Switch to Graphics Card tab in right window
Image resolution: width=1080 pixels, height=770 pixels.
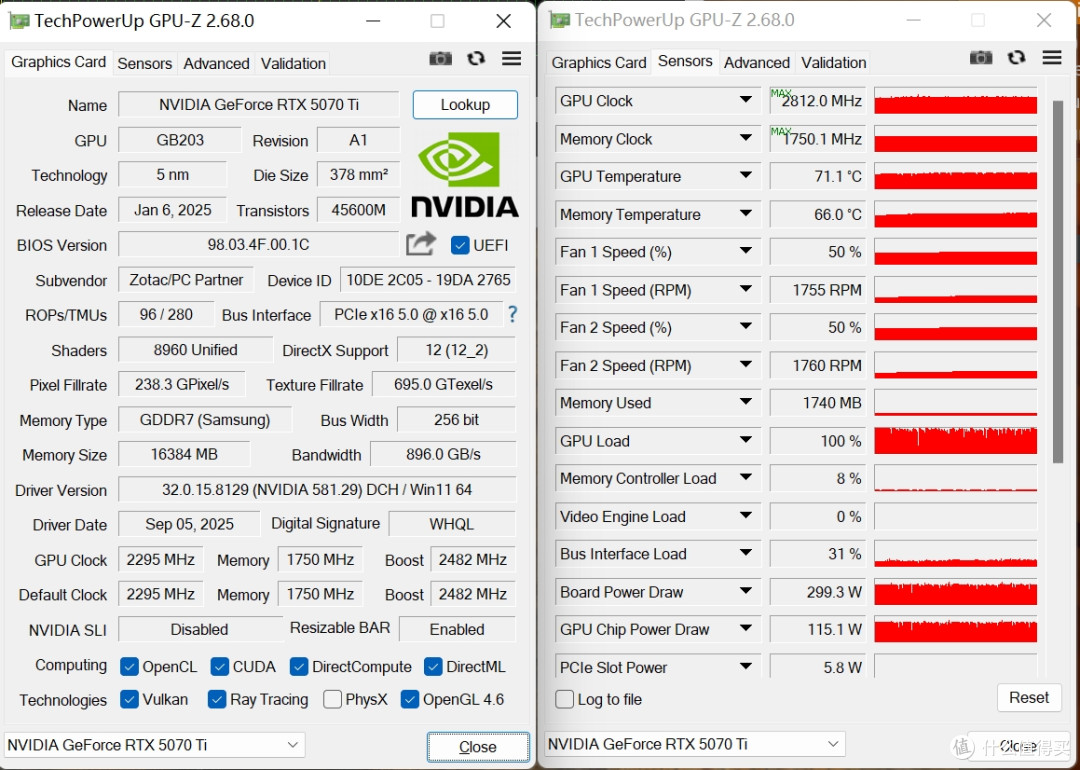coord(599,63)
